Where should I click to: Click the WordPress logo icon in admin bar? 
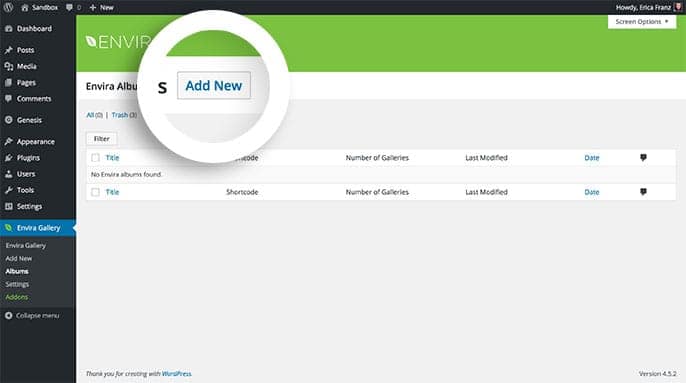(x=8, y=7)
